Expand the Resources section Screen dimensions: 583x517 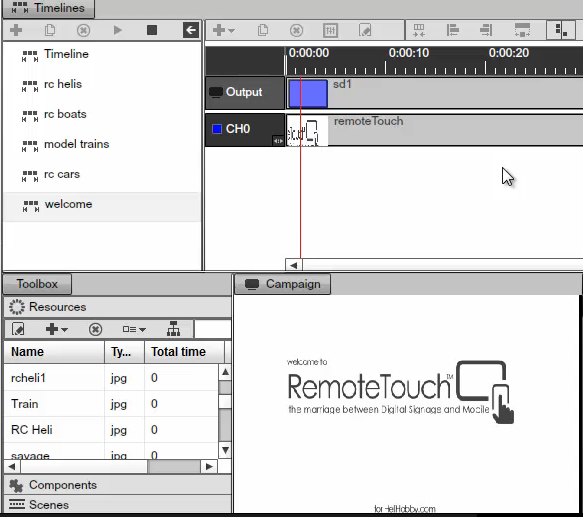(117, 307)
